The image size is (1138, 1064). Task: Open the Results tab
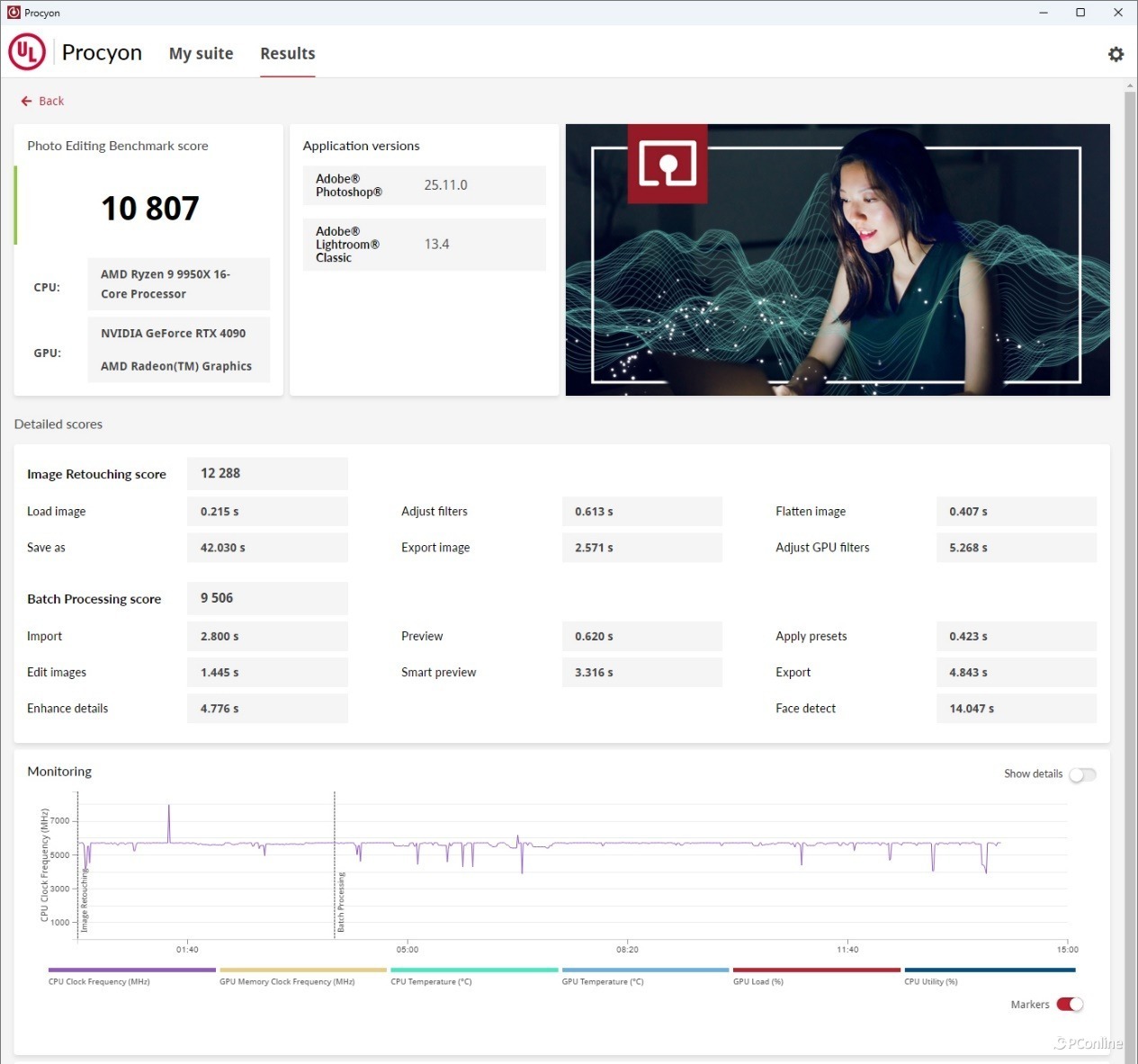point(287,54)
